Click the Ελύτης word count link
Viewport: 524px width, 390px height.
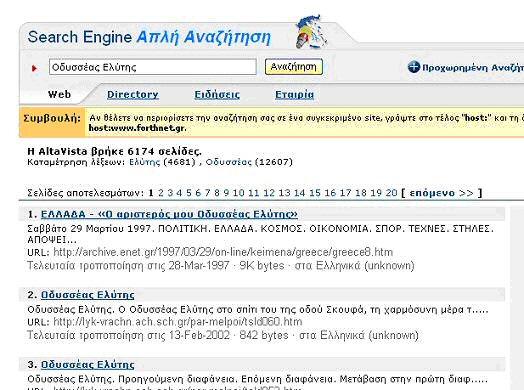click(x=145, y=162)
